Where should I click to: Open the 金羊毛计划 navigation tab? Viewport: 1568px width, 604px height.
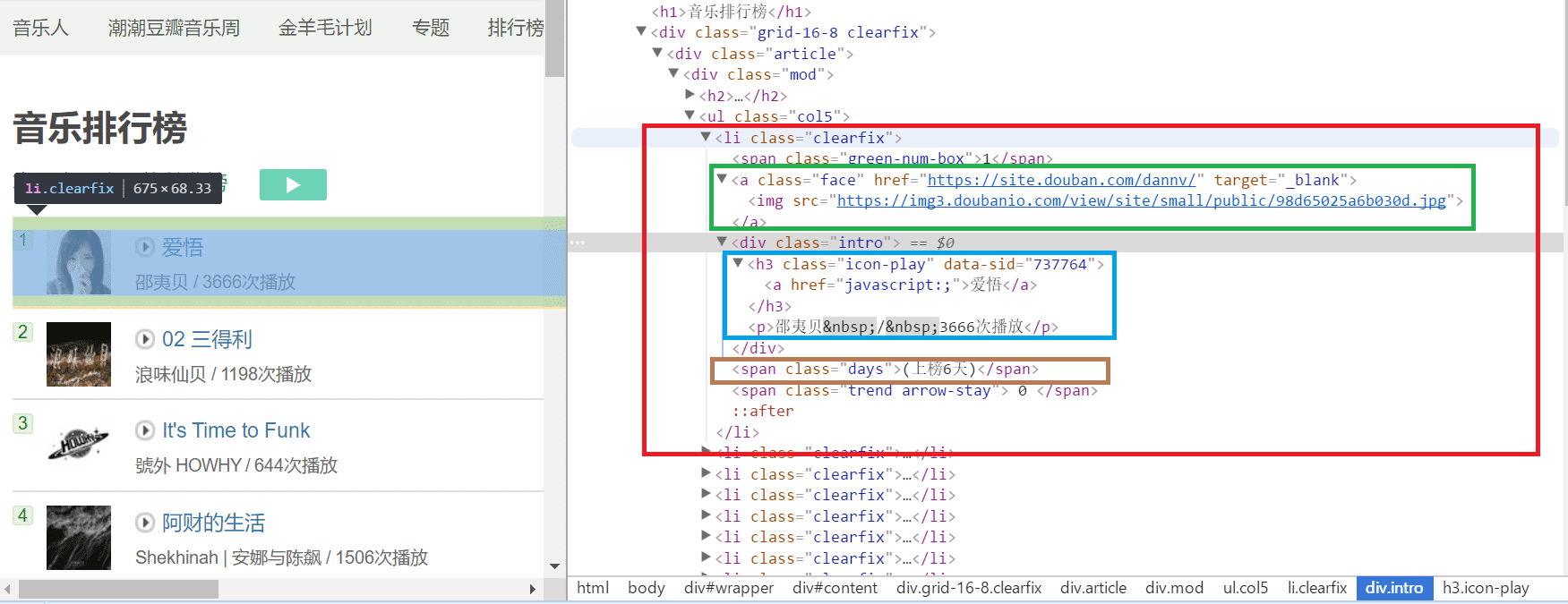click(x=325, y=28)
